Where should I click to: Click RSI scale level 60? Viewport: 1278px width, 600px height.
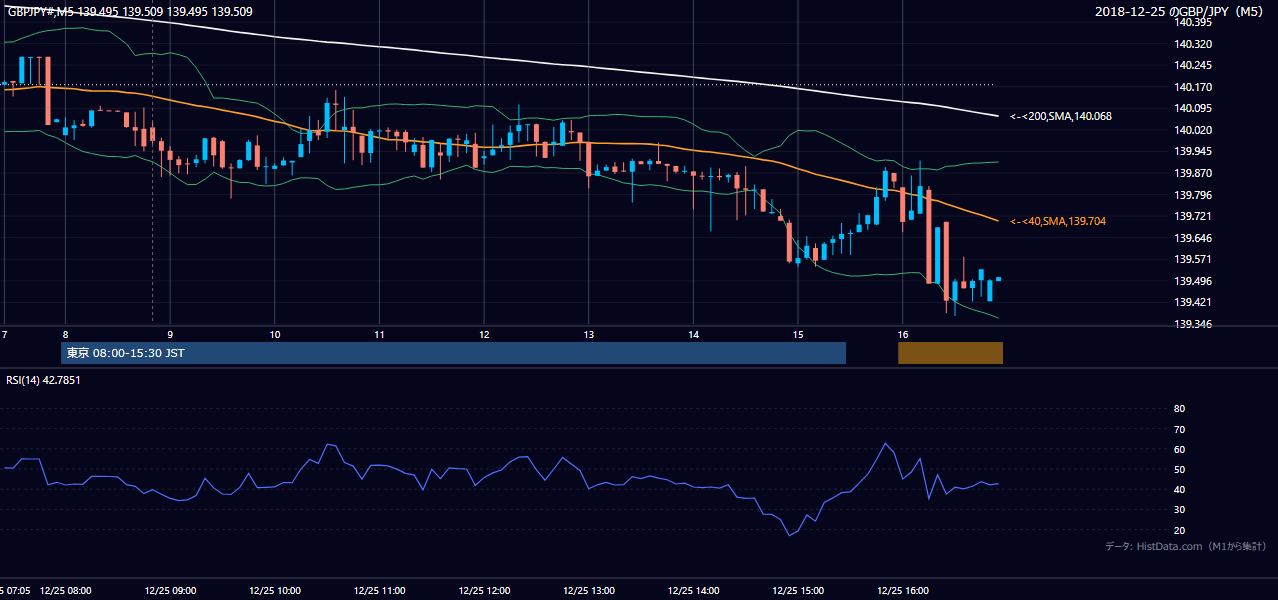(x=1179, y=449)
